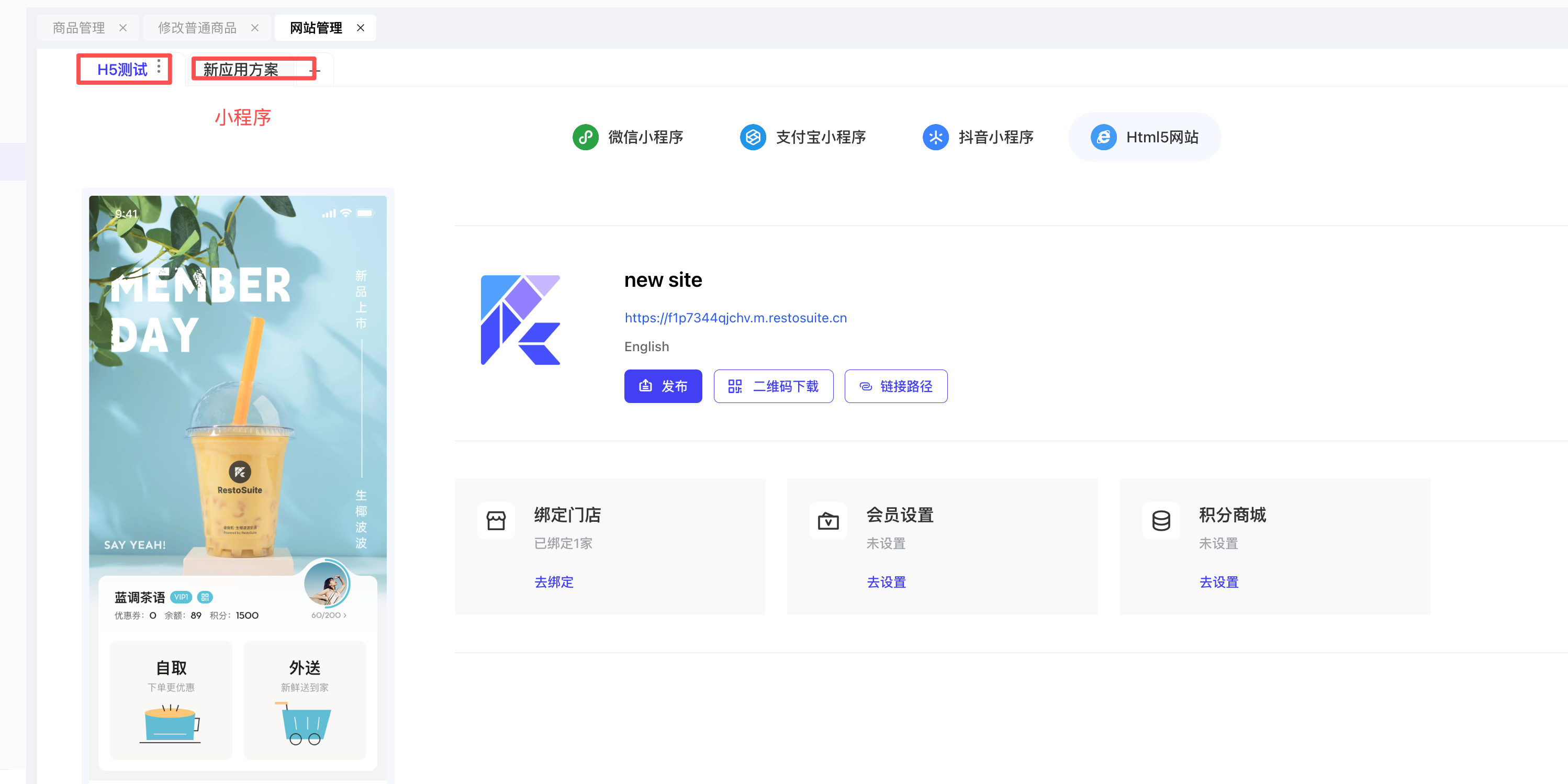This screenshot has height=784, width=1568.
Task: Close the 网站管理 tab
Action: click(361, 28)
